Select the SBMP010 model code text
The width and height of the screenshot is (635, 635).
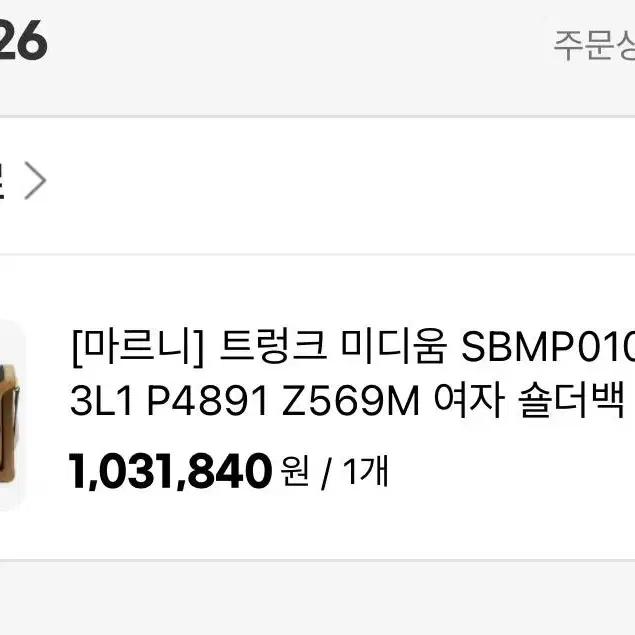click(548, 347)
